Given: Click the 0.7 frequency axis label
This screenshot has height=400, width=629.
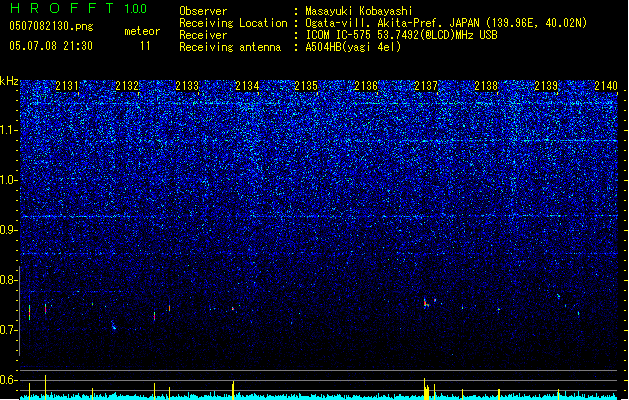Looking at the screenshot, I should click(9, 330).
